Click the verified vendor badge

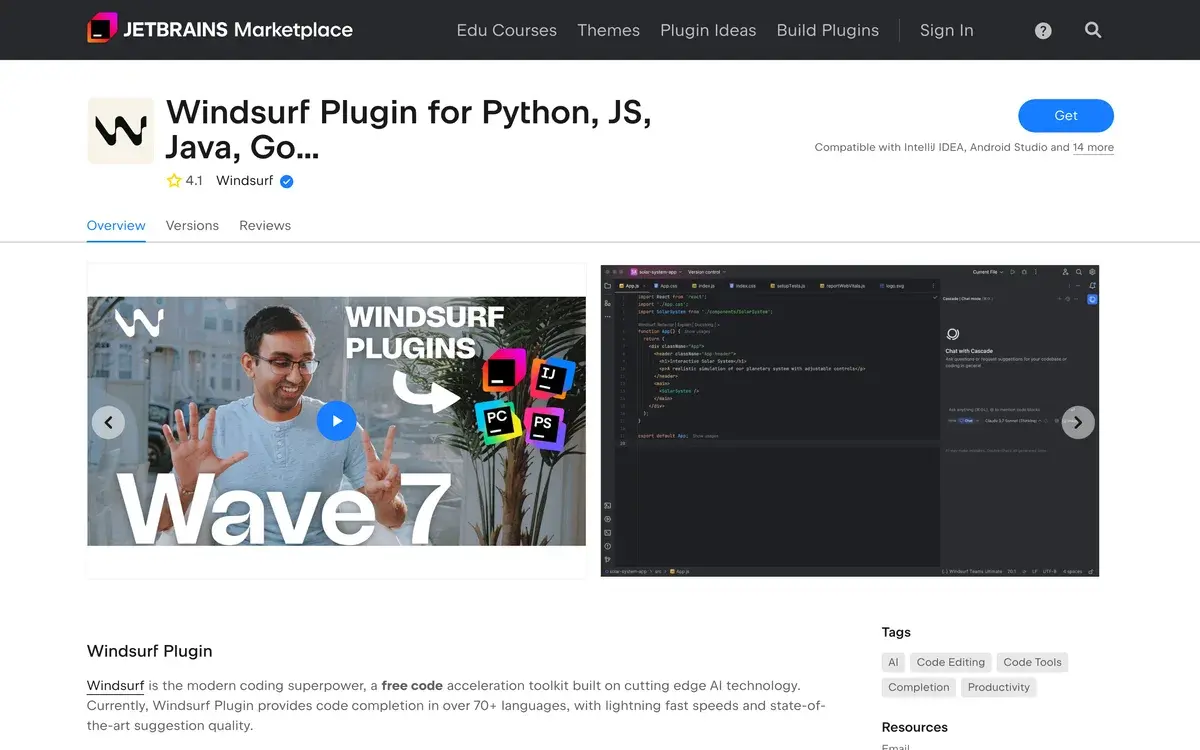pos(287,181)
